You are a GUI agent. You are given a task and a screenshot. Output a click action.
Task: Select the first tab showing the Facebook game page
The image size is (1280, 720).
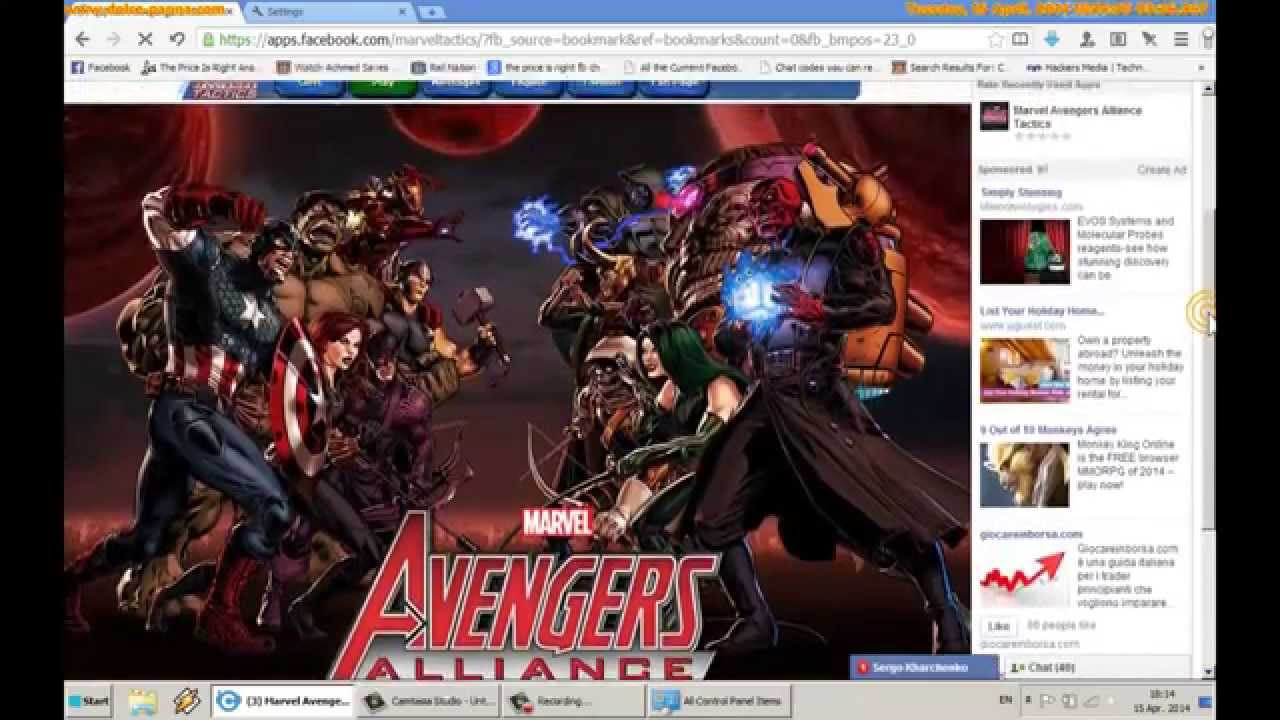coord(152,11)
